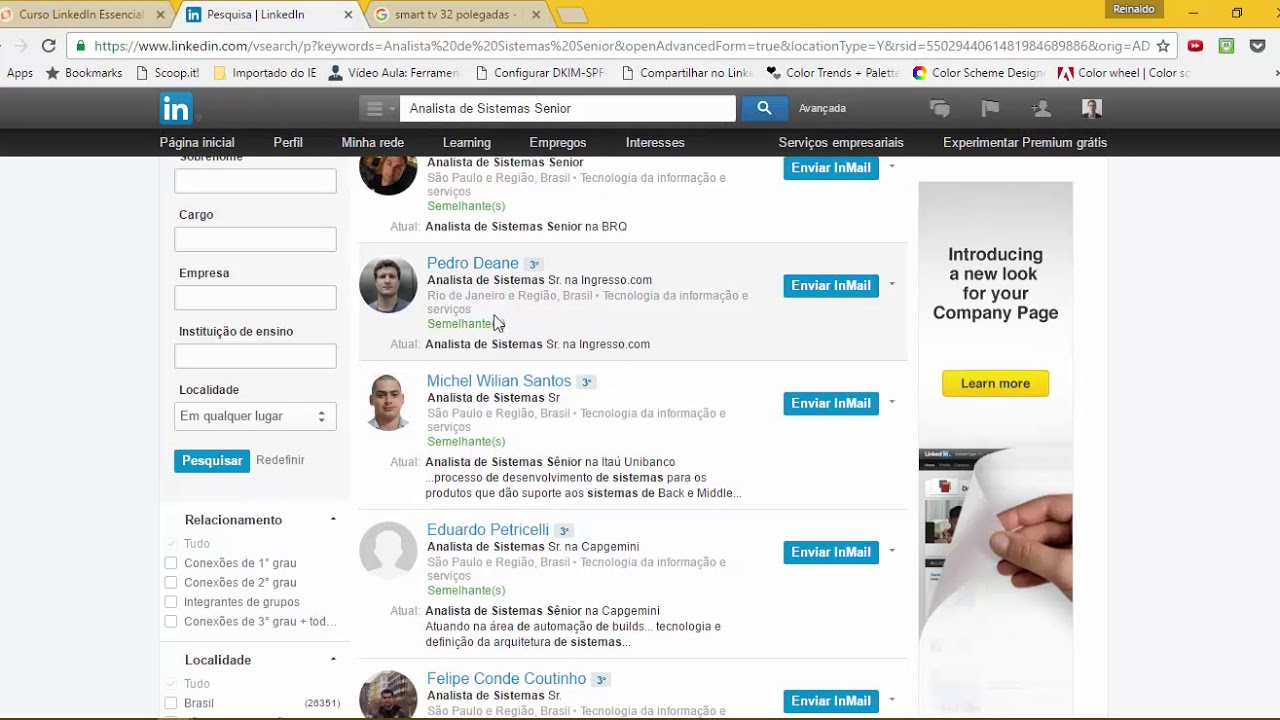Open the Perfil menu

coord(288,143)
